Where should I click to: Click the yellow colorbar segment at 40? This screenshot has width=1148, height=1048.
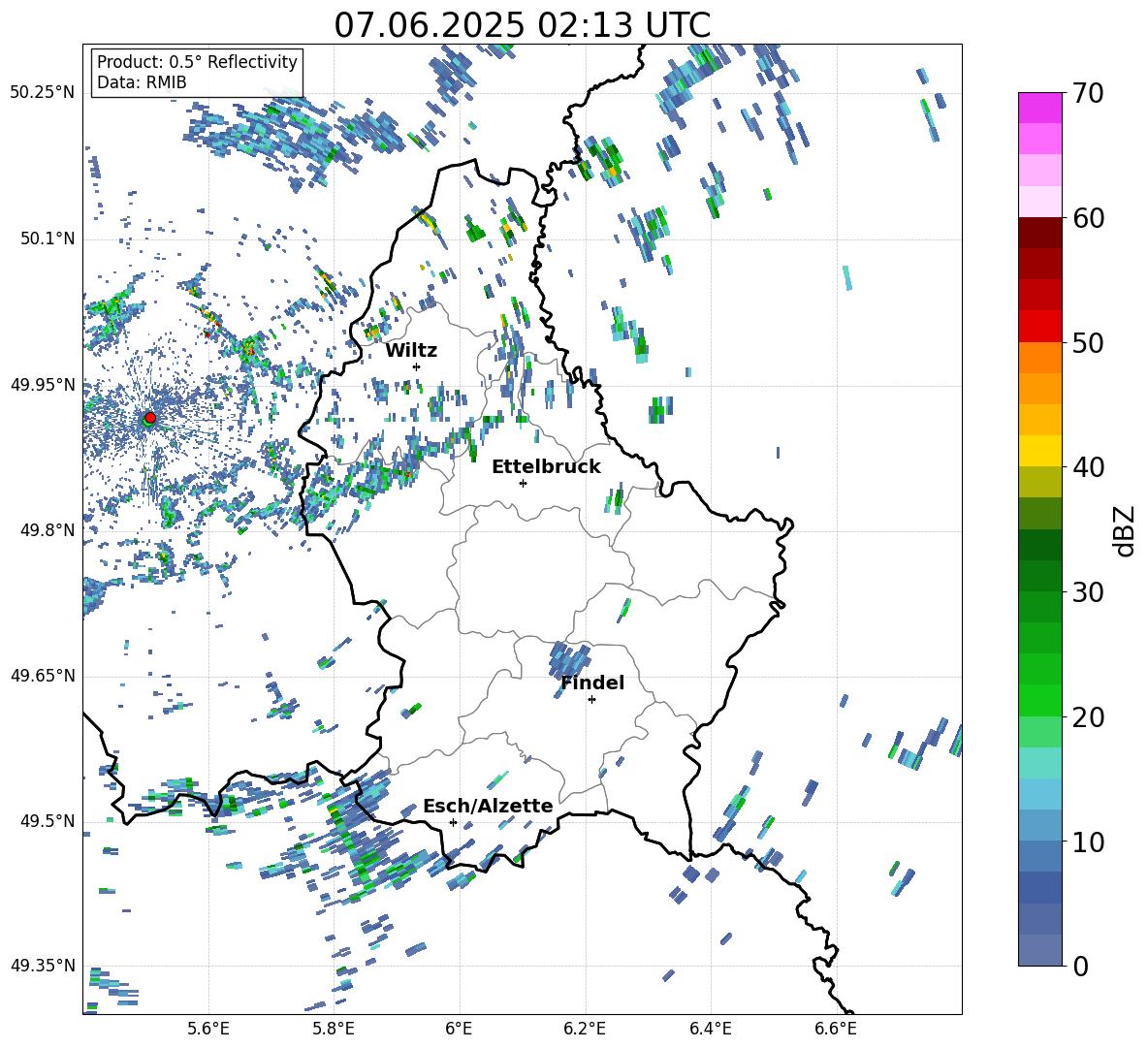1039,452
